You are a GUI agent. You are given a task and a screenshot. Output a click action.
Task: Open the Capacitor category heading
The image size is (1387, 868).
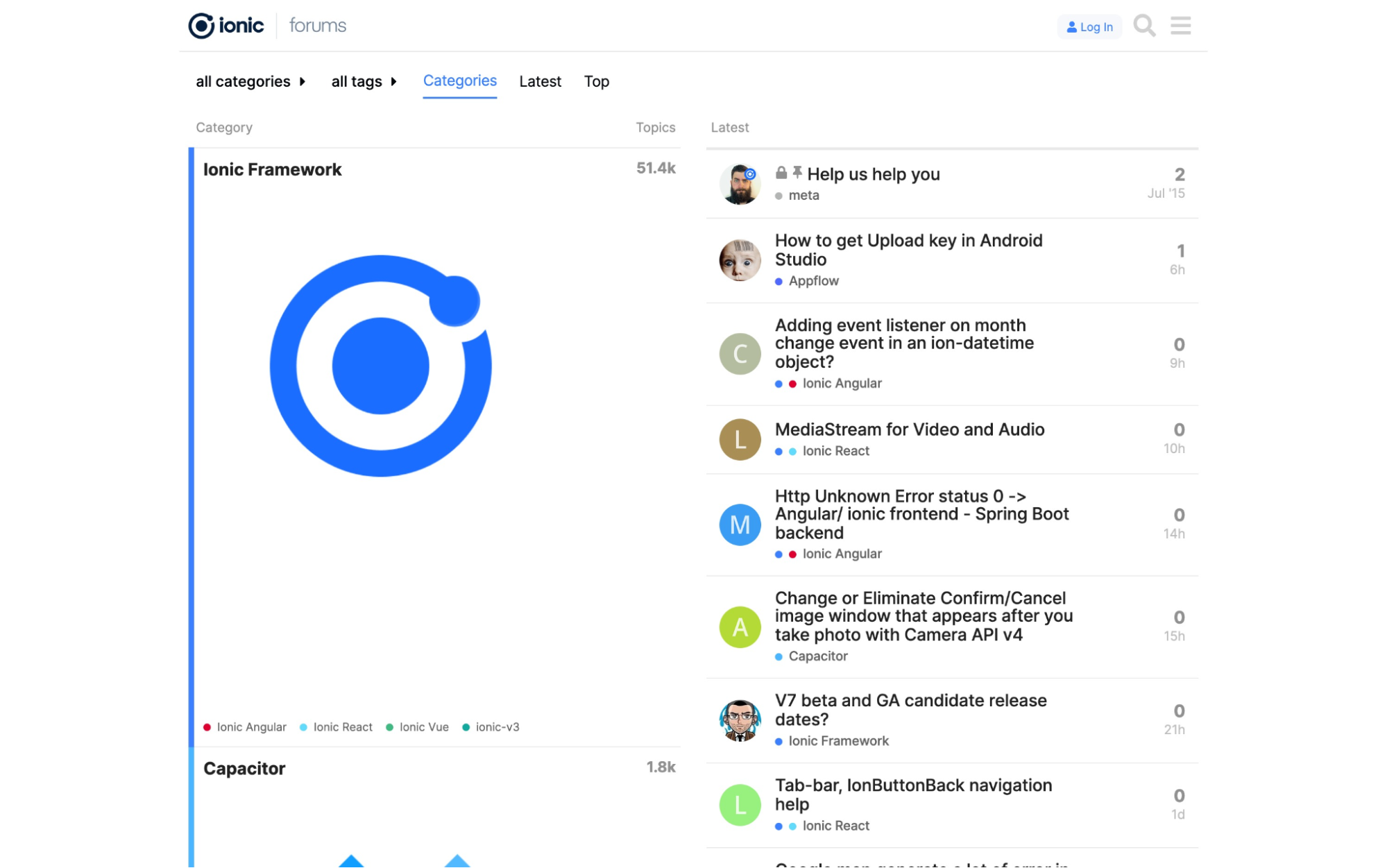pyautogui.click(x=244, y=768)
